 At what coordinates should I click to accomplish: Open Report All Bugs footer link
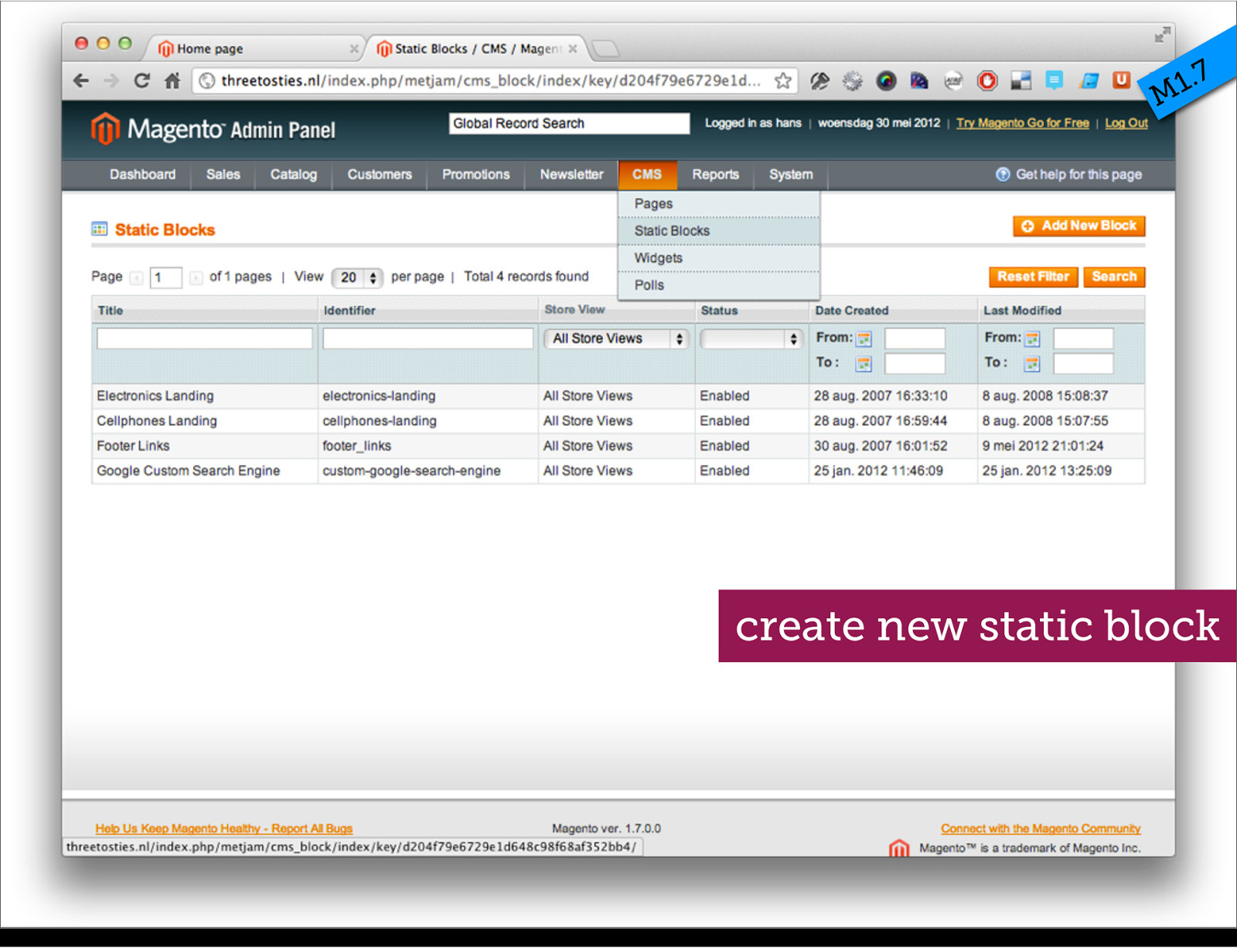tap(223, 828)
